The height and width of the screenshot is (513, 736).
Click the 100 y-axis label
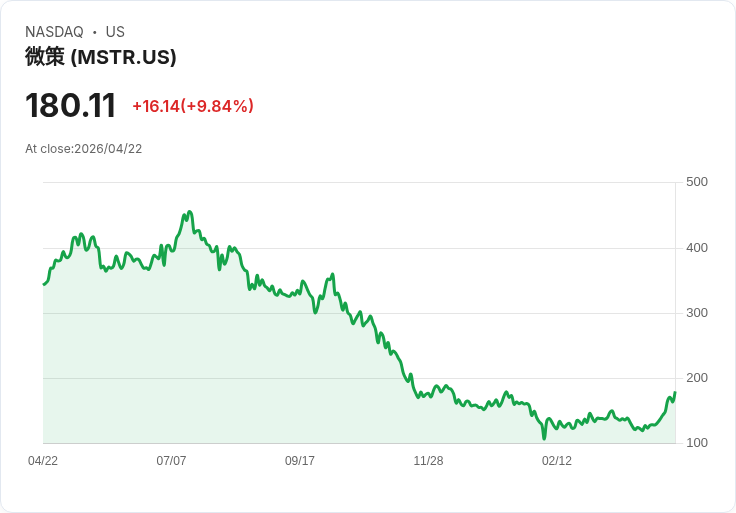click(x=697, y=443)
